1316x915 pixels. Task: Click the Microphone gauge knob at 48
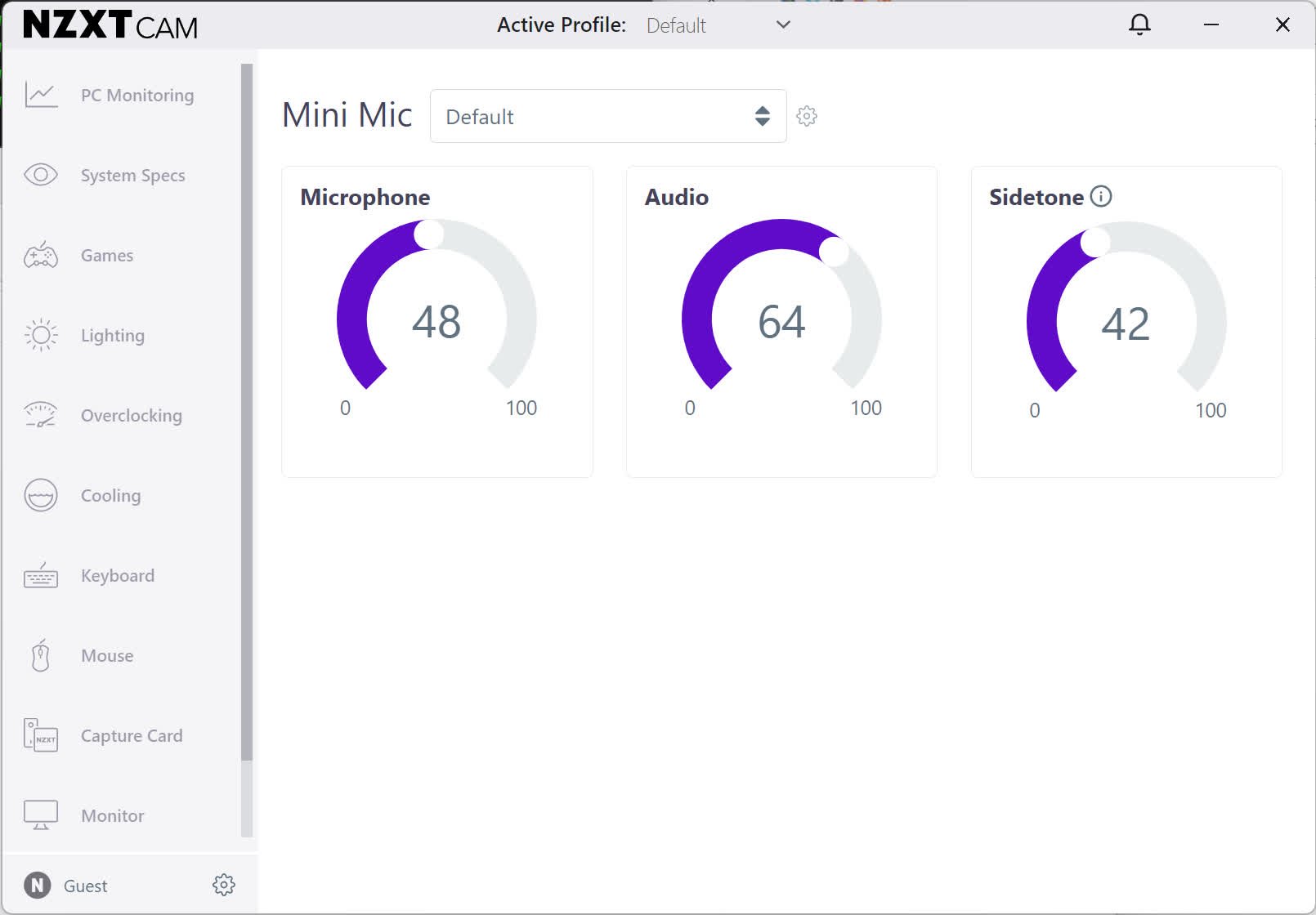(428, 234)
